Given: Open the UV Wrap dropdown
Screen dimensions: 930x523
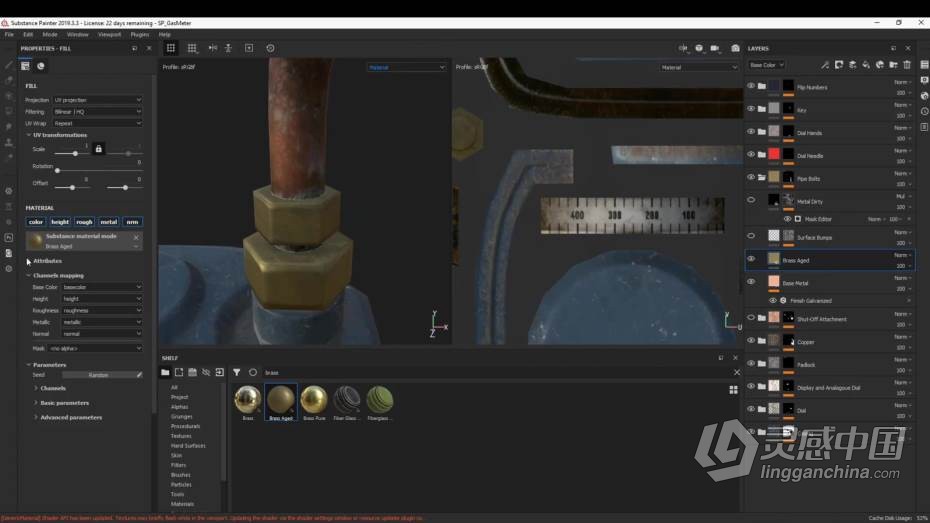Looking at the screenshot, I should pos(97,123).
